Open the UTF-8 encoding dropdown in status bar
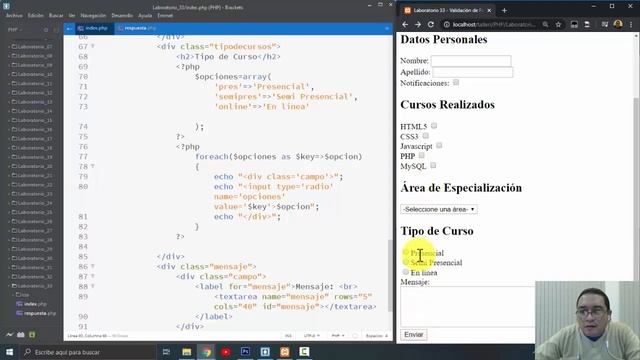The width and height of the screenshot is (640, 360). pos(311,336)
